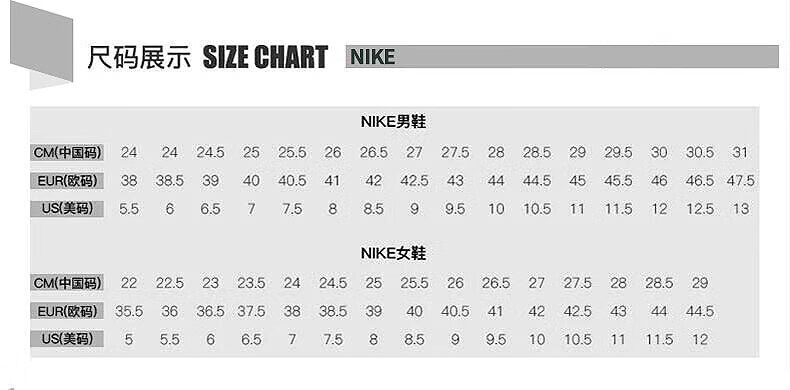Select women's CM size 29
790x390 pixels.
[x=700, y=283]
